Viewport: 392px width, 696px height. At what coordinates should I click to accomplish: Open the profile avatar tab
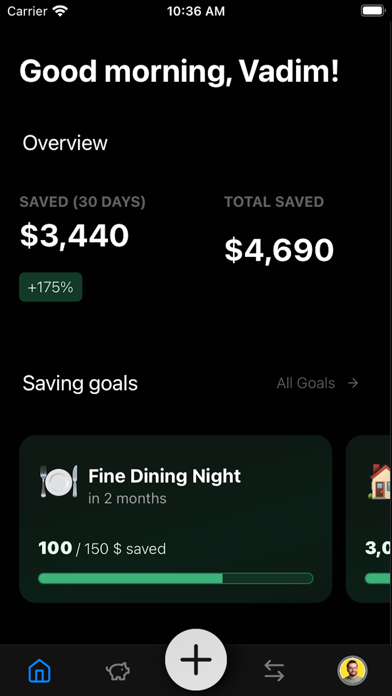[352, 671]
